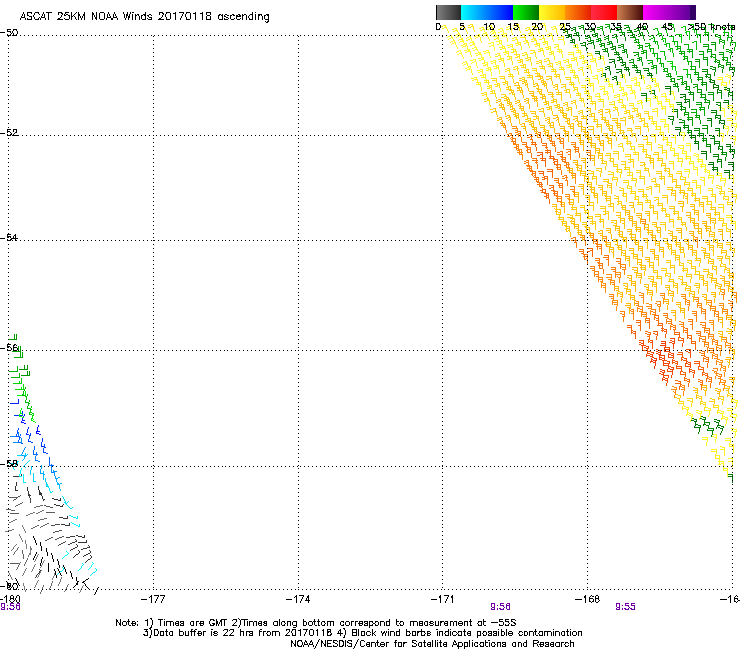Click the '20' label under the color bar

click(x=537, y=27)
